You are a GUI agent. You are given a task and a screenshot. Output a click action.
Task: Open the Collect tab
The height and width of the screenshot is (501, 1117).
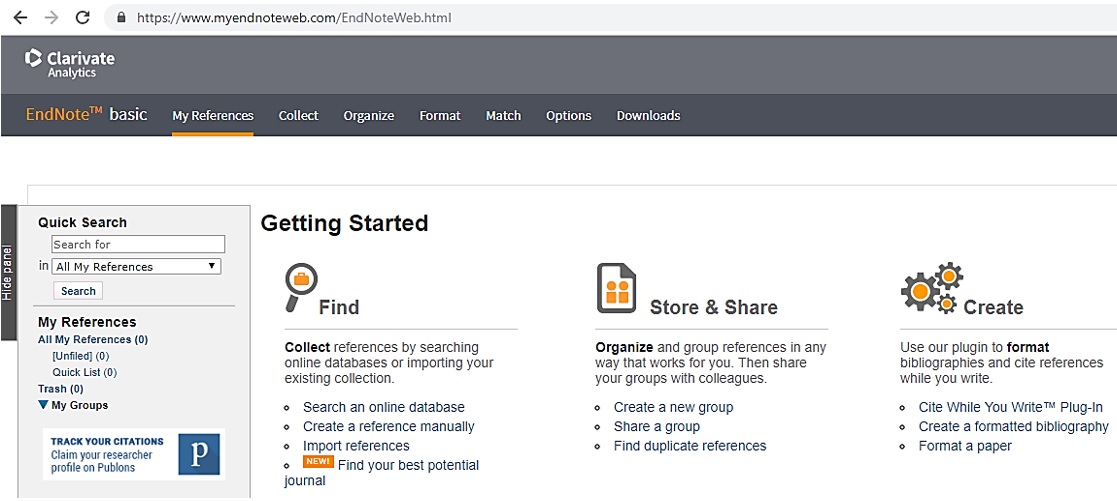[298, 115]
